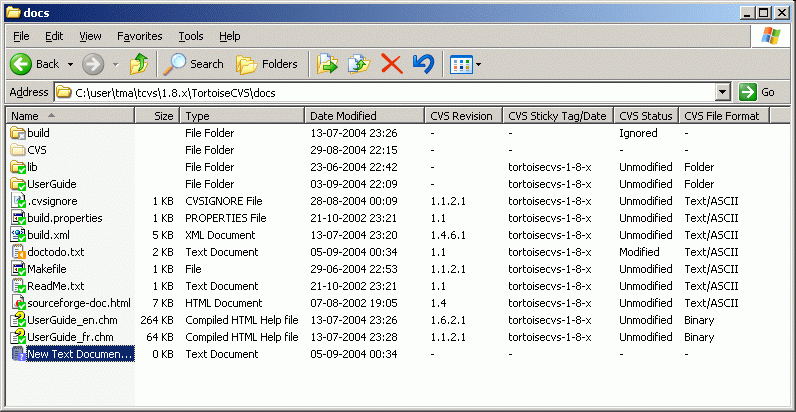Click the Modified status of doctodo.txt

point(639,252)
